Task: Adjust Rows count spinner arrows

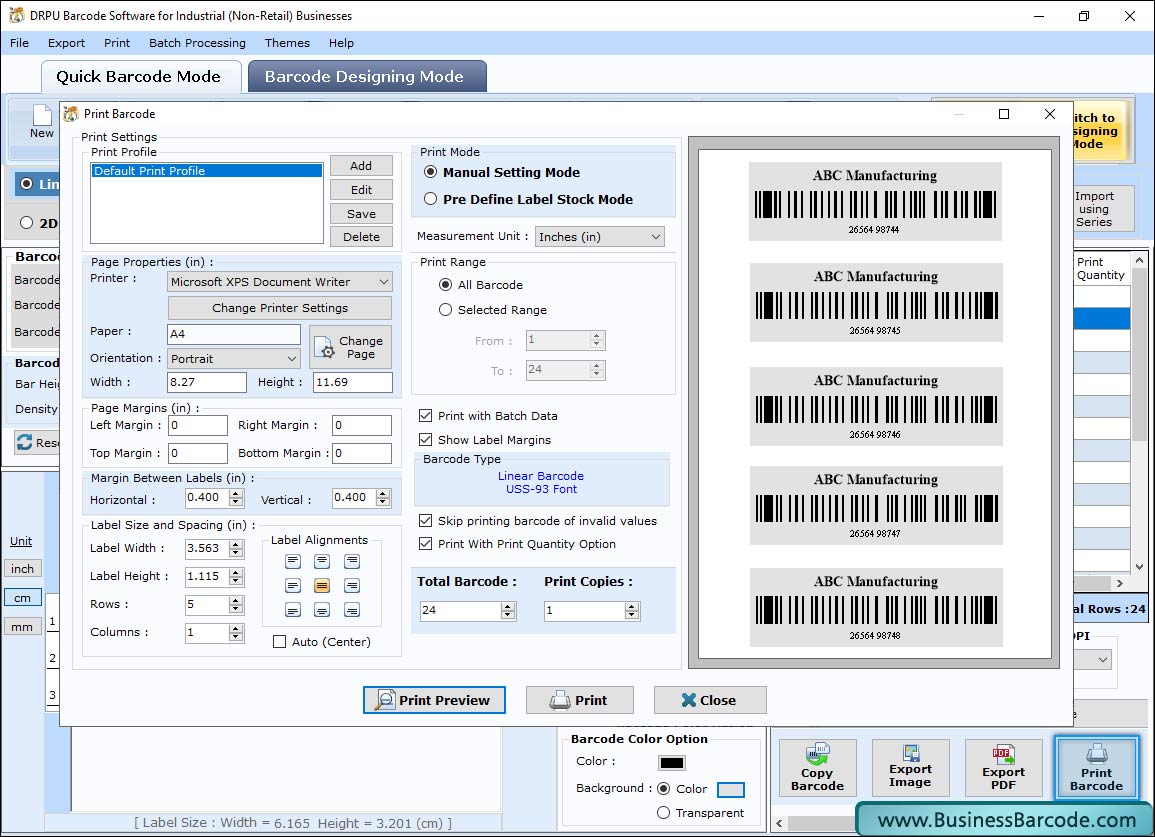Action: [x=236, y=605]
